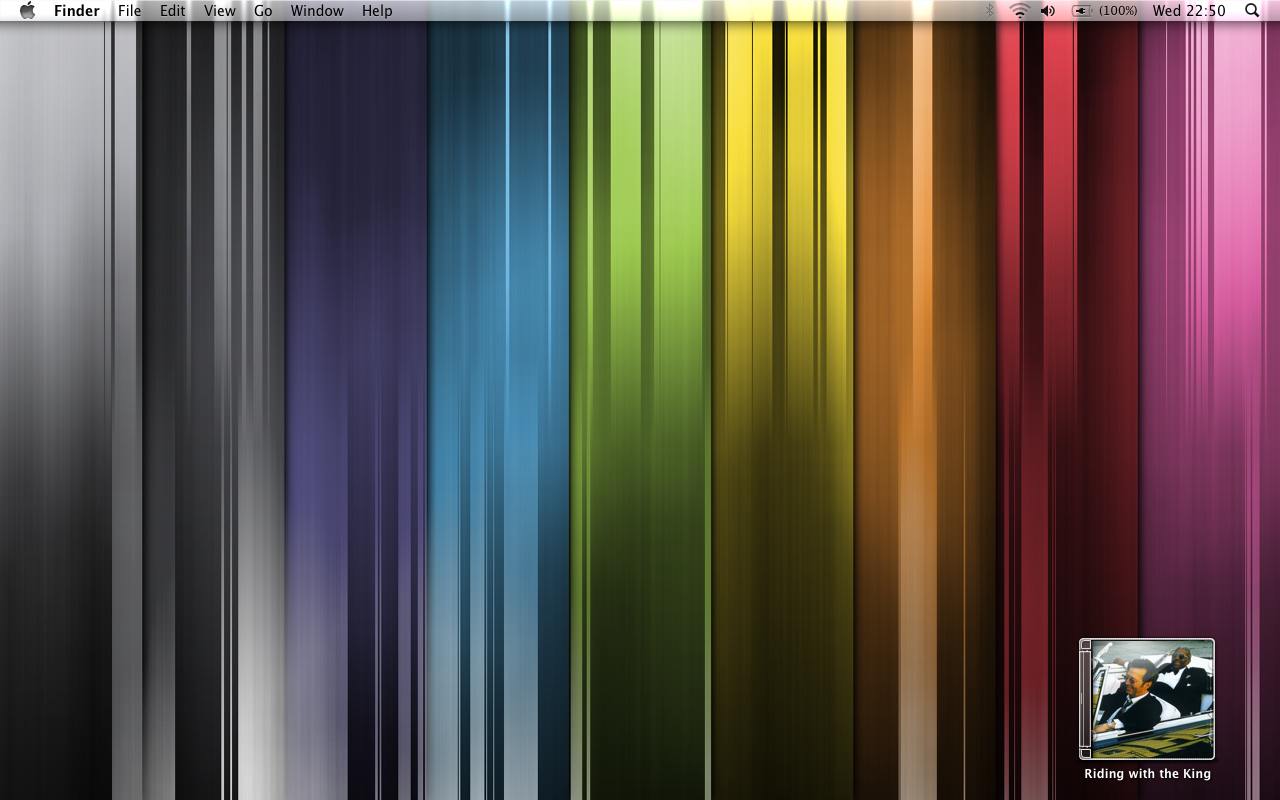
Task: Click the Wed 22:50 clock
Action: (1189, 11)
